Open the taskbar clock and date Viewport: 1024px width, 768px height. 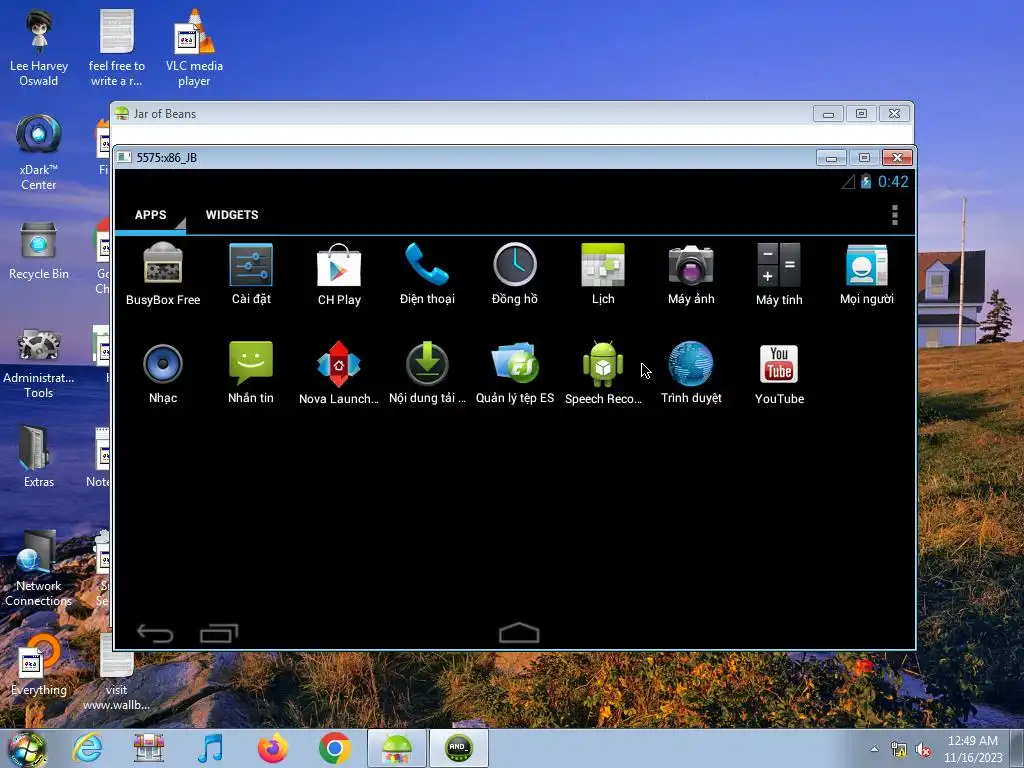tap(972, 749)
